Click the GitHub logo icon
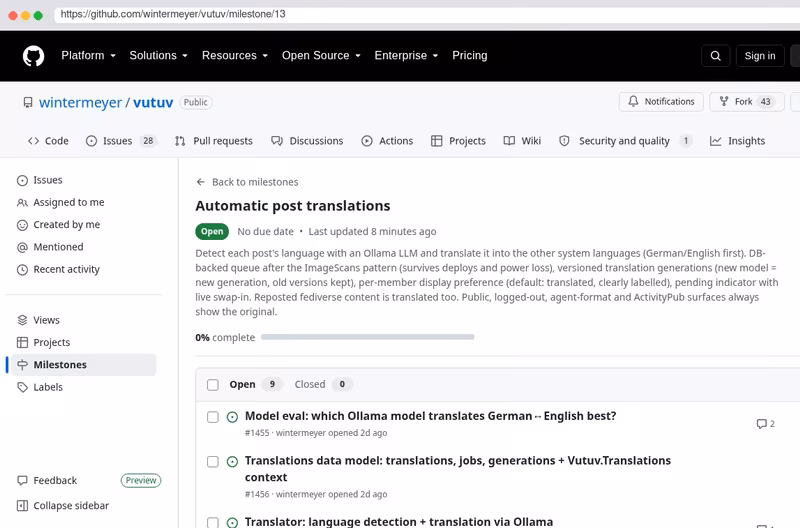This screenshot has width=800, height=528. (x=34, y=56)
